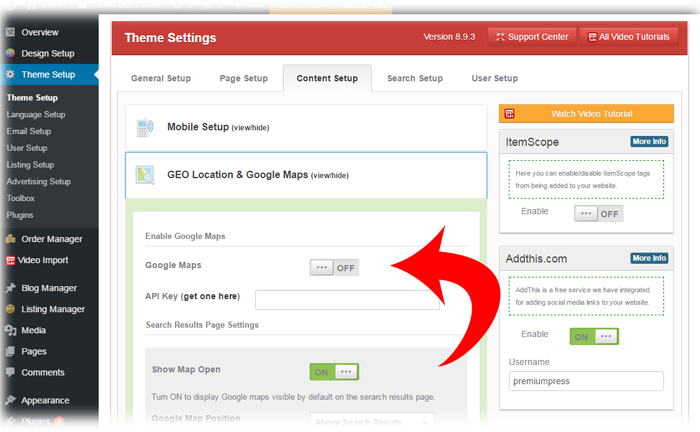Click the ItemScope More Info button

(649, 142)
